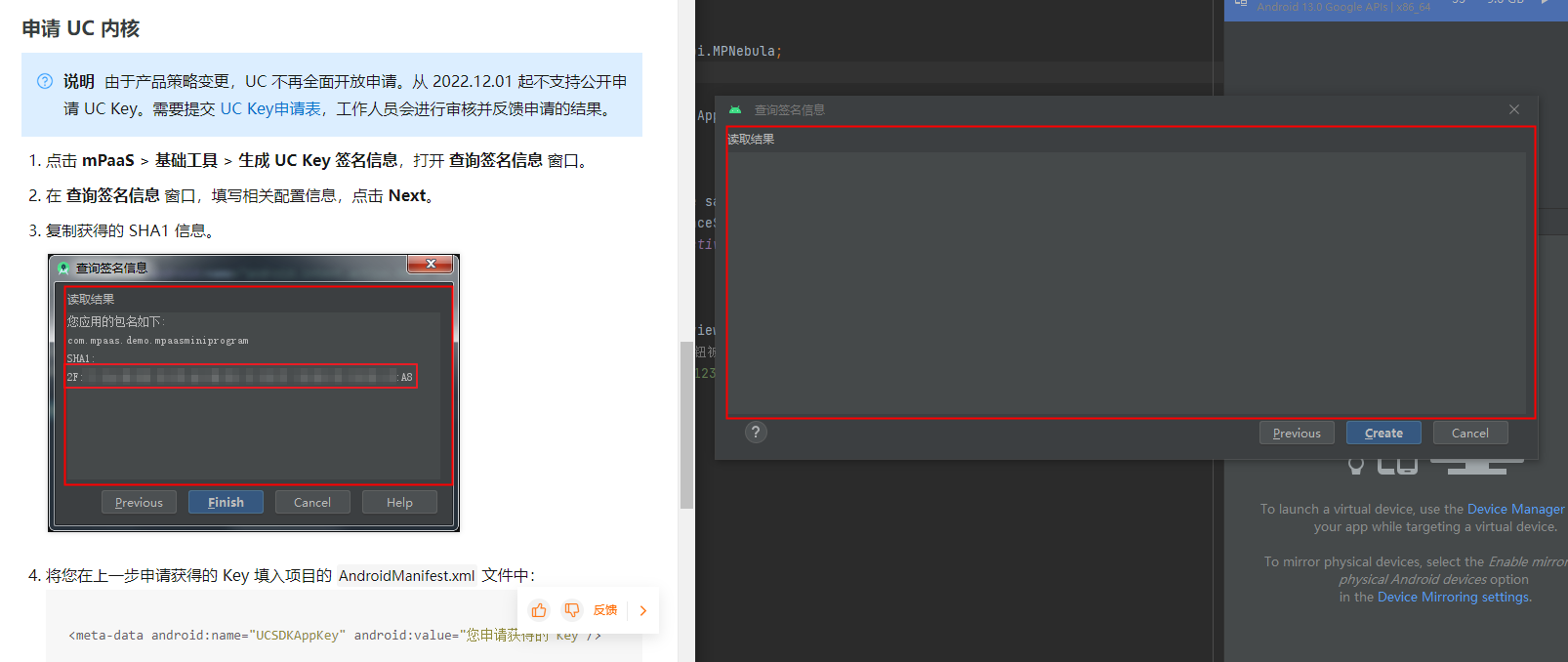The width and height of the screenshot is (1568, 662).
Task: Click step 2 text about 查询签名信息 窗口
Action: [x=240, y=195]
